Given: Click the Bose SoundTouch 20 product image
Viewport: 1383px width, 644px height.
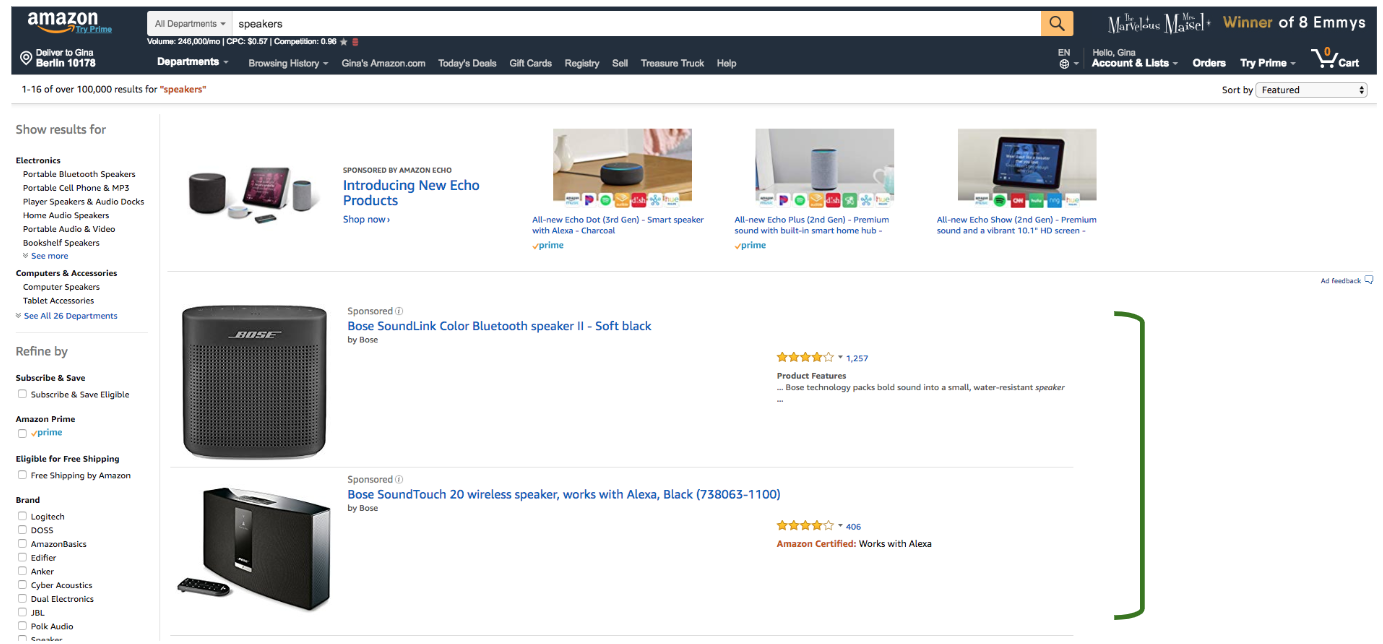Looking at the screenshot, I should (x=254, y=548).
